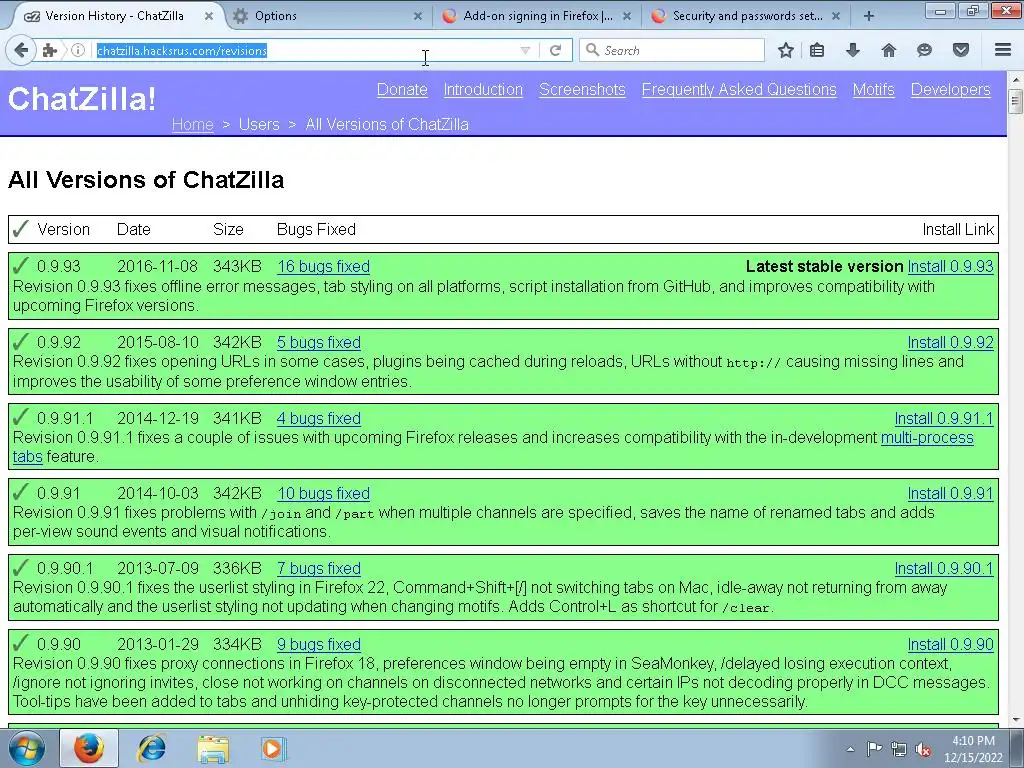The width and height of the screenshot is (1024, 768).
Task: Open Windows Explorer folder in taskbar
Action: coord(213,749)
